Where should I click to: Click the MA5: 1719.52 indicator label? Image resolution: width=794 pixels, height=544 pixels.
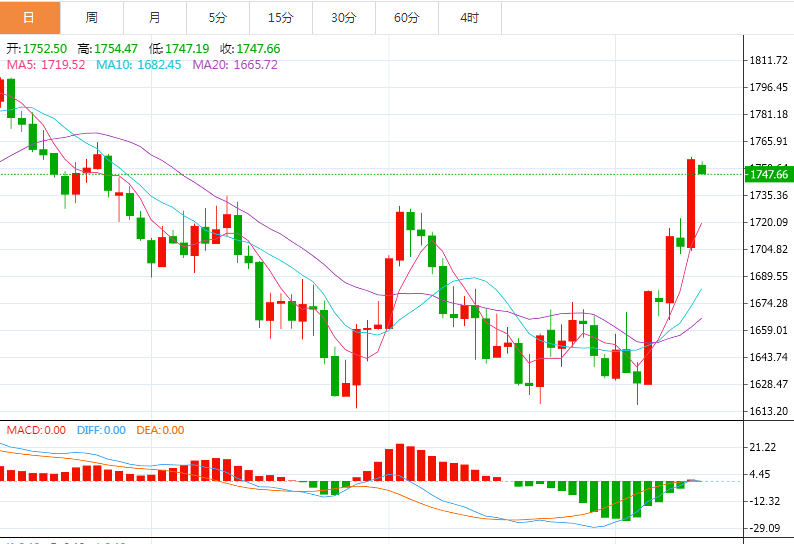46,65
